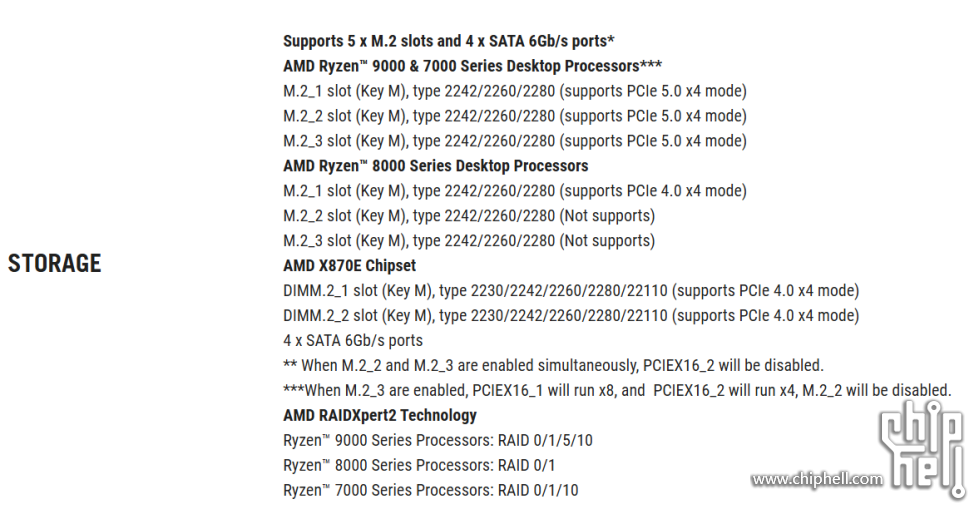The height and width of the screenshot is (514, 979).
Task: Click the AMD Ryzen 9000 & 7000 Series heading
Action: [472, 66]
